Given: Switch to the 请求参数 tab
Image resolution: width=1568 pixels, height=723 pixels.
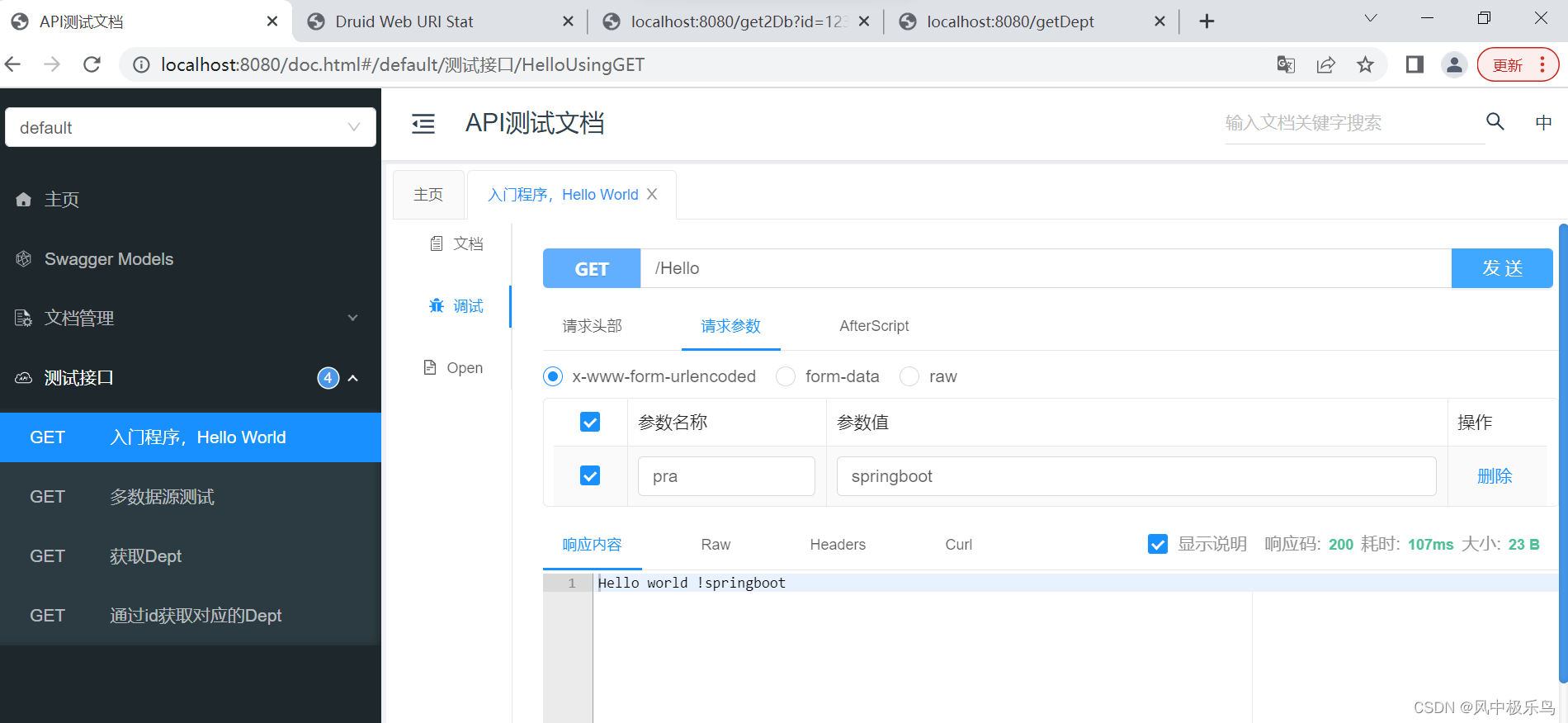Looking at the screenshot, I should [730, 326].
